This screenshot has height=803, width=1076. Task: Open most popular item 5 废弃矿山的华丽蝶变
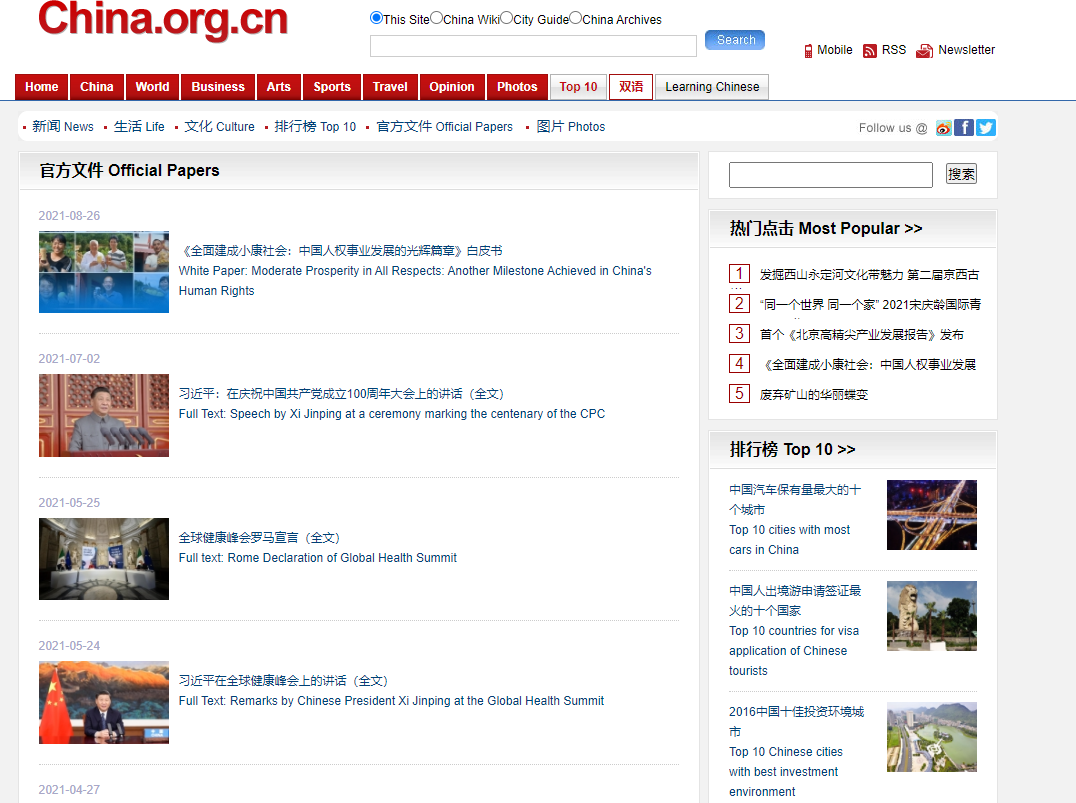tap(814, 395)
